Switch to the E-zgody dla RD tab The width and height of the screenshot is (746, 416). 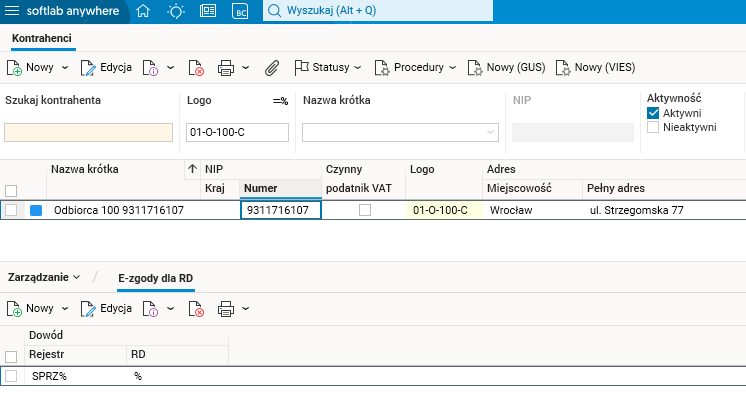157,275
